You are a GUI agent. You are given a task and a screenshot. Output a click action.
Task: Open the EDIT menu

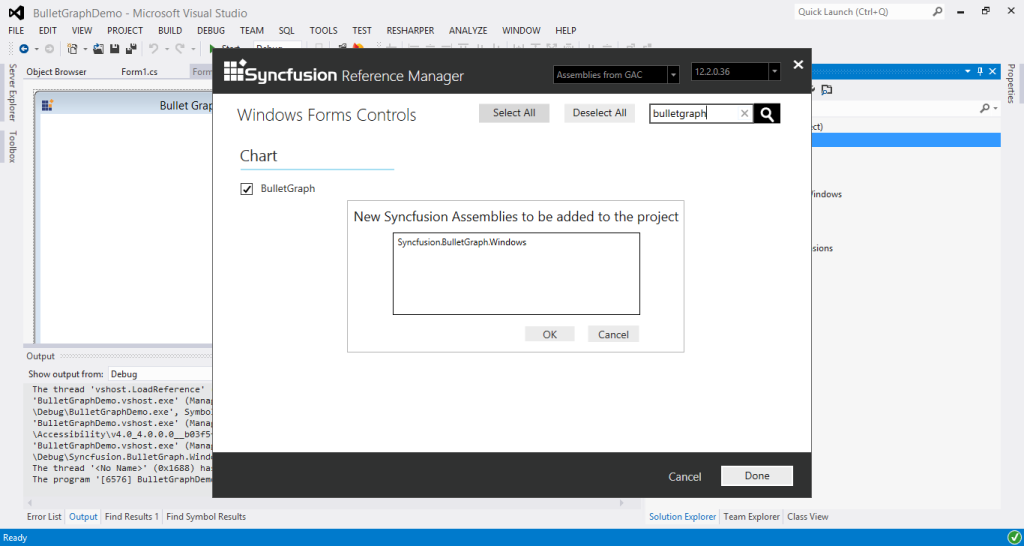(x=48, y=31)
